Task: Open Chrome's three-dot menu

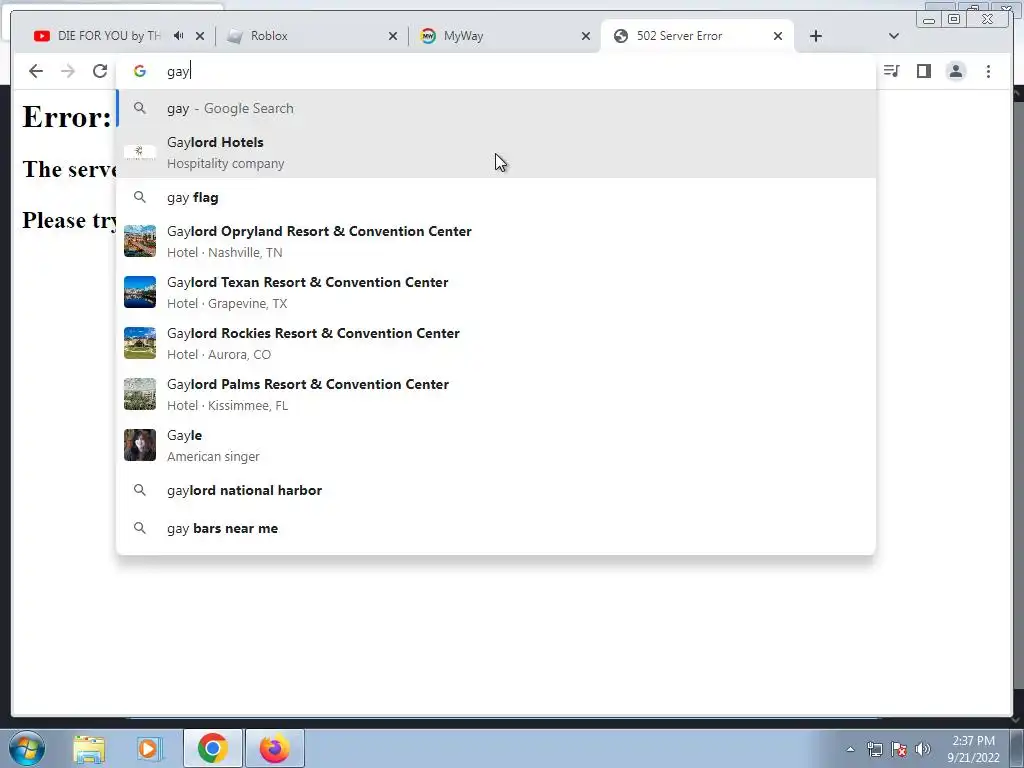Action: pos(988,71)
